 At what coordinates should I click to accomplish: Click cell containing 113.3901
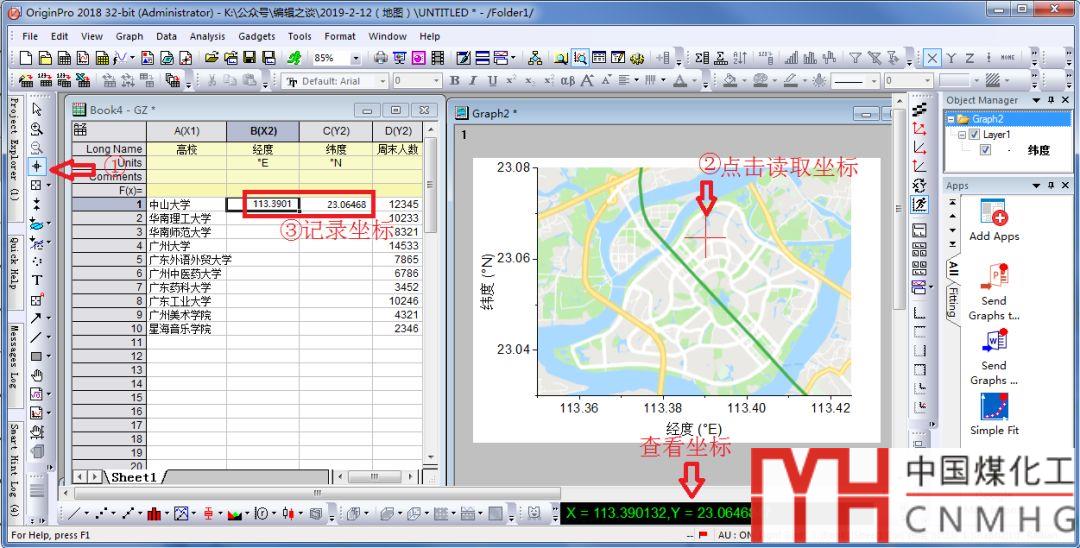point(263,204)
